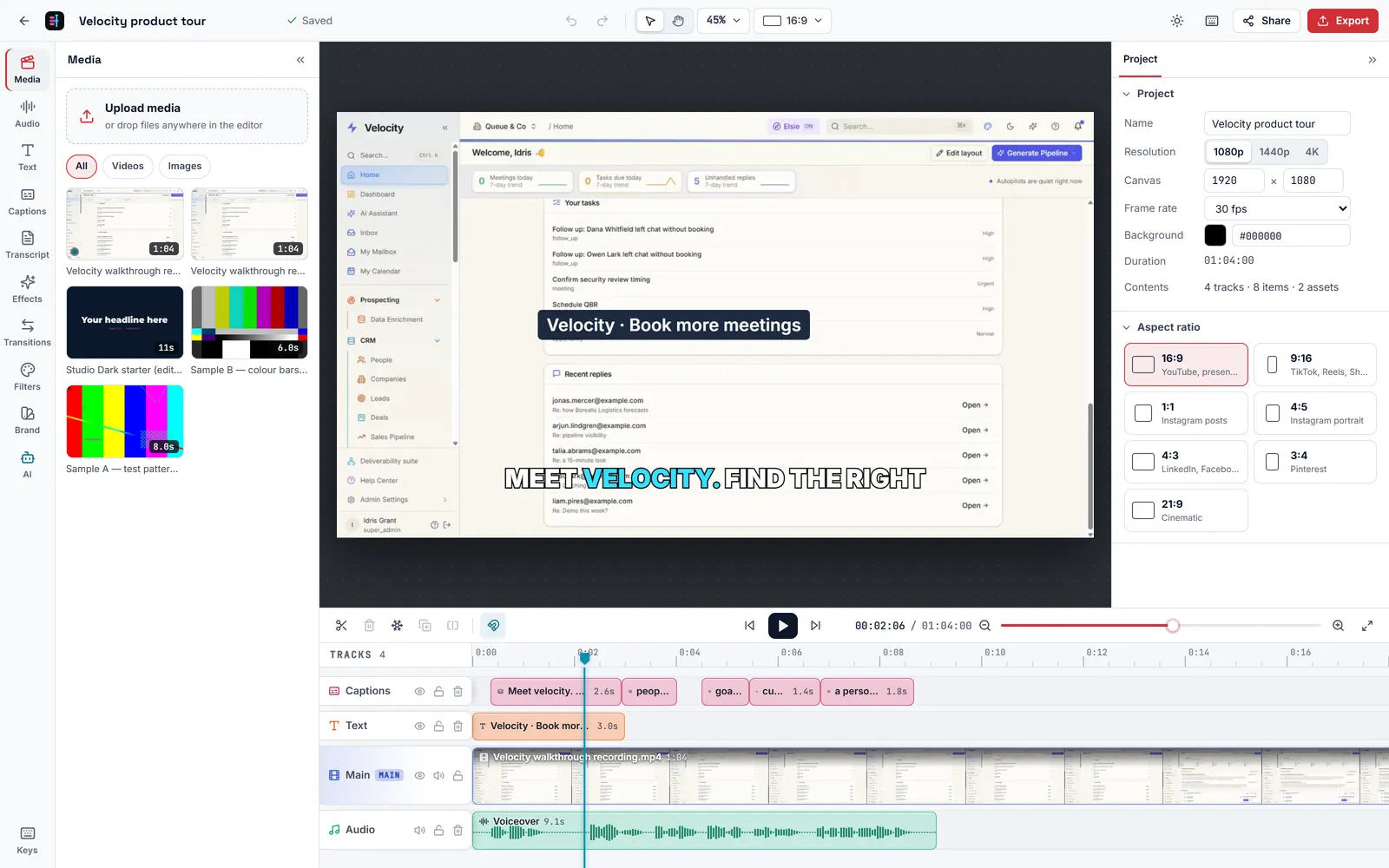Click Upload media area
The height and width of the screenshot is (868, 1389).
tap(187, 116)
